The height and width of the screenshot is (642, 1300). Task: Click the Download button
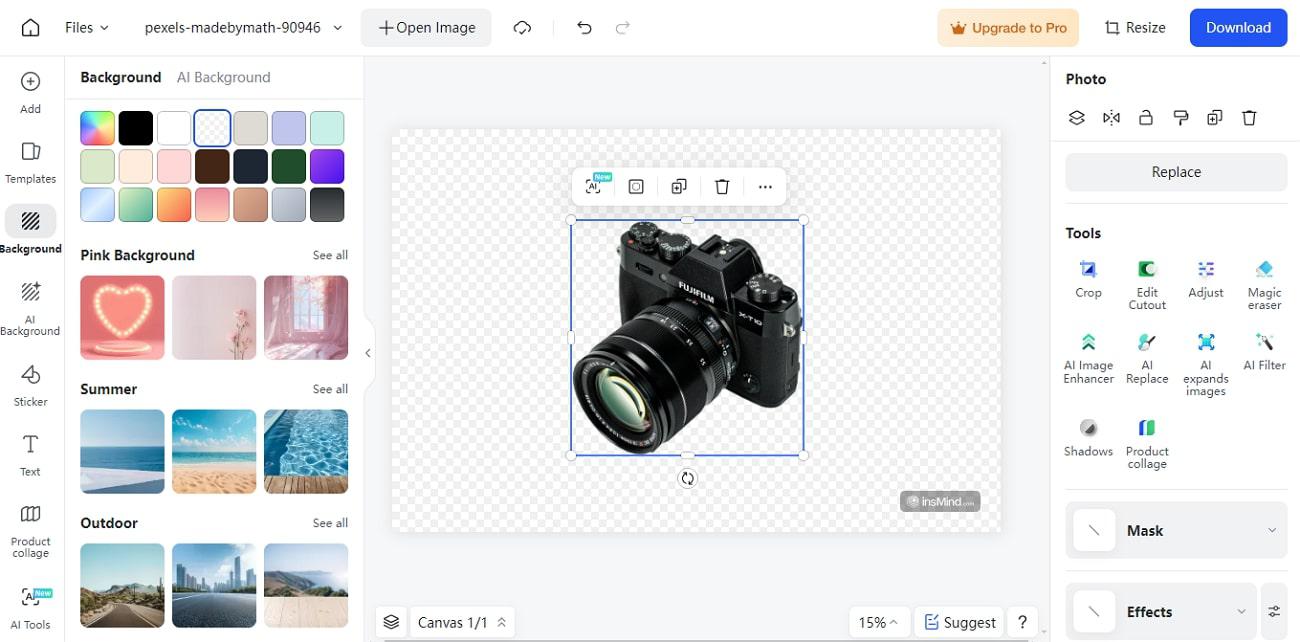(x=1238, y=28)
